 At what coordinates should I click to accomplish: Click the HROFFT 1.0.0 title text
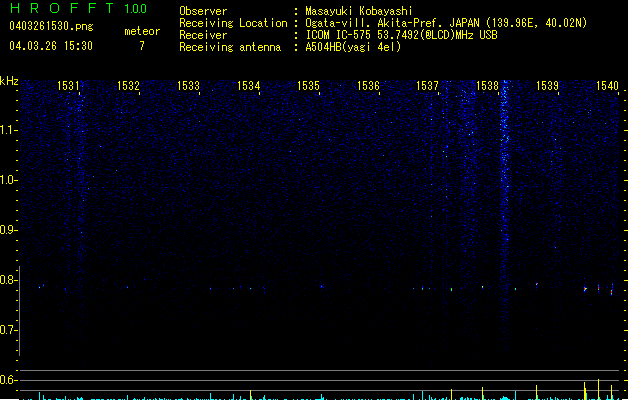(78, 8)
